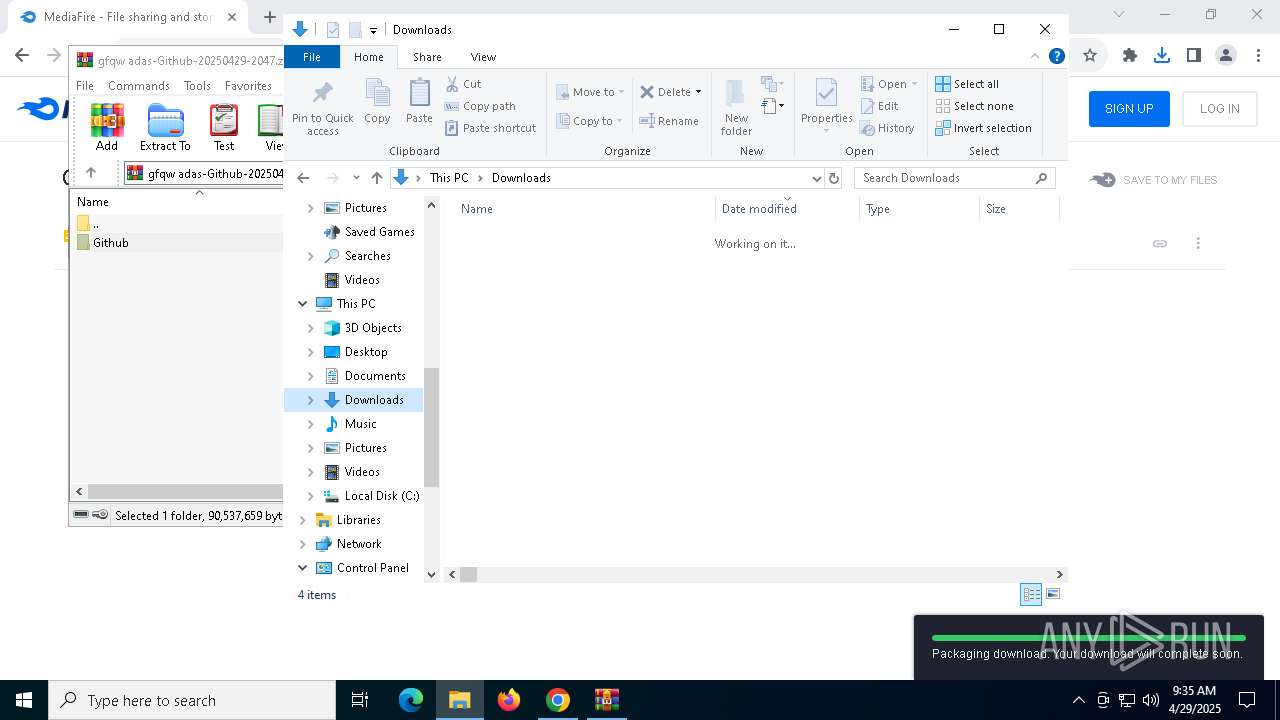Open Chrome Downloads icon in toolbar

(x=1161, y=55)
